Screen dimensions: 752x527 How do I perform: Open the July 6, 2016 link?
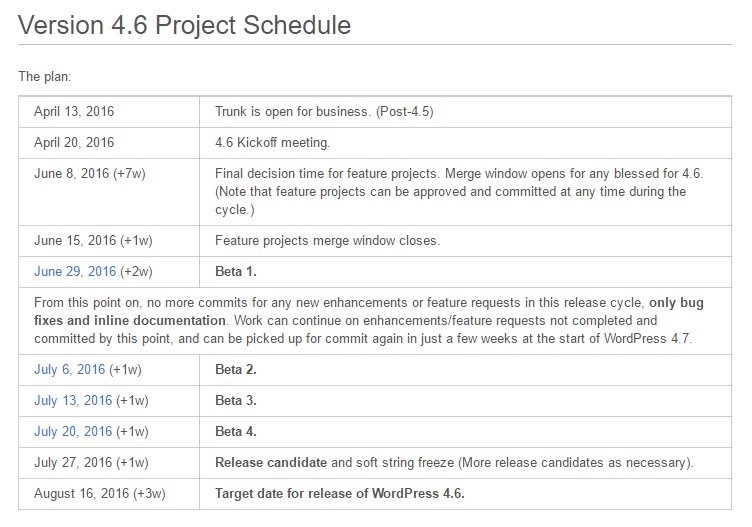click(70, 369)
